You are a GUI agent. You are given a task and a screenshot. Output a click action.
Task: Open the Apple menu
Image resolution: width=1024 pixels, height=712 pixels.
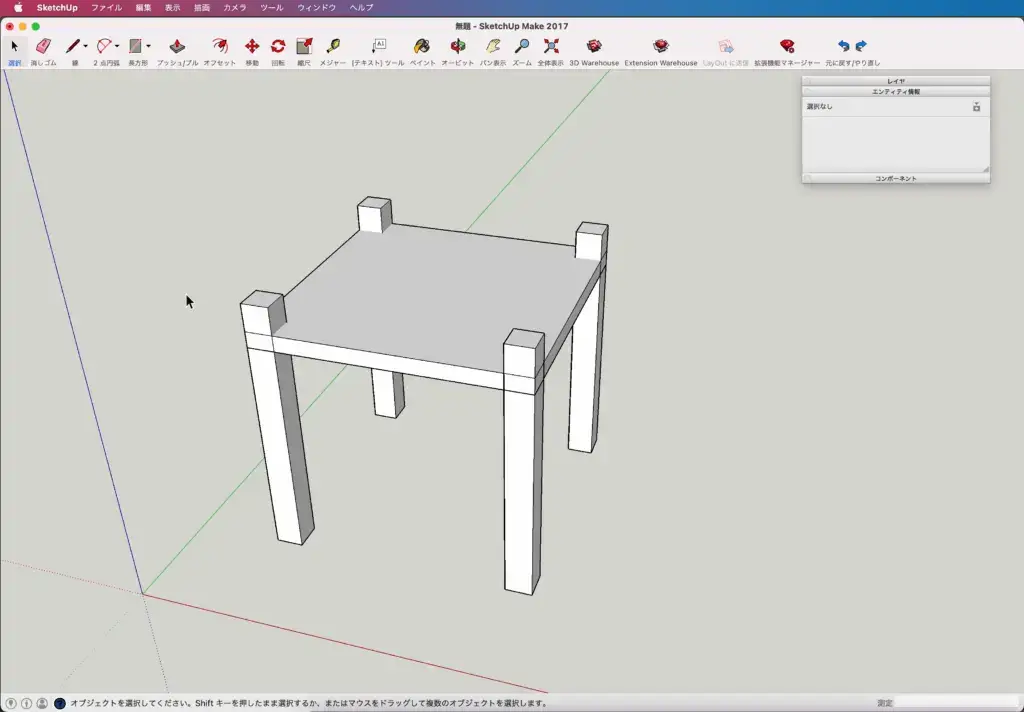click(18, 8)
